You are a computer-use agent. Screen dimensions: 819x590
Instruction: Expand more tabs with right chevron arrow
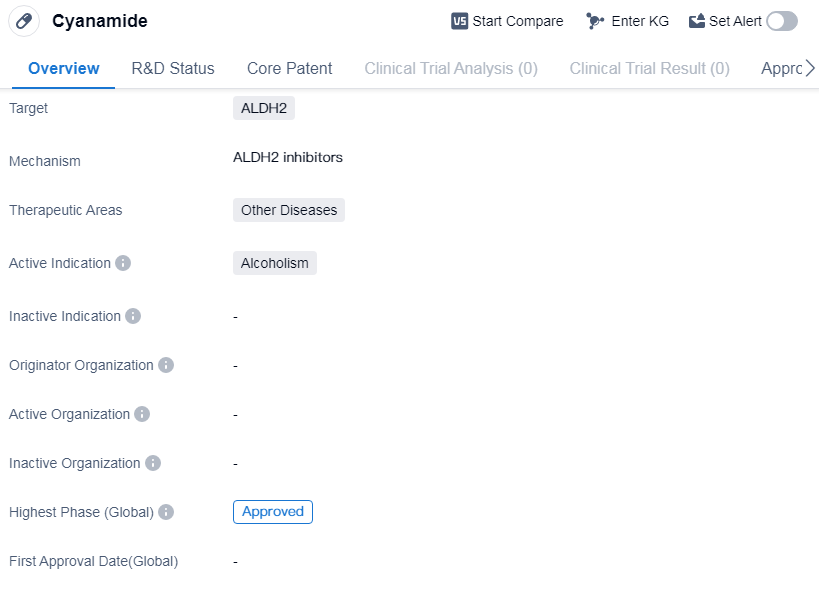pyautogui.click(x=809, y=68)
